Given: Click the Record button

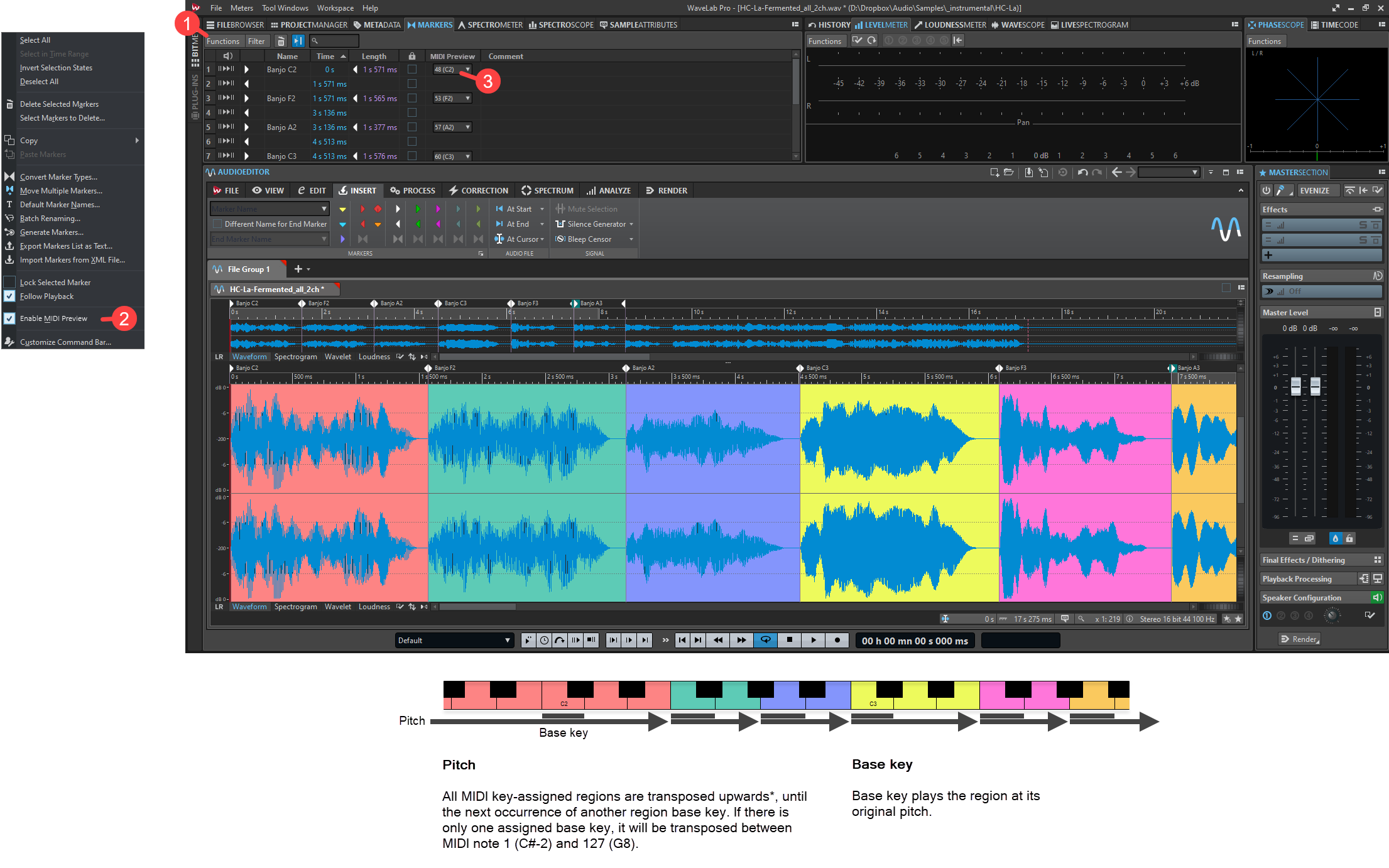Looking at the screenshot, I should [x=837, y=640].
